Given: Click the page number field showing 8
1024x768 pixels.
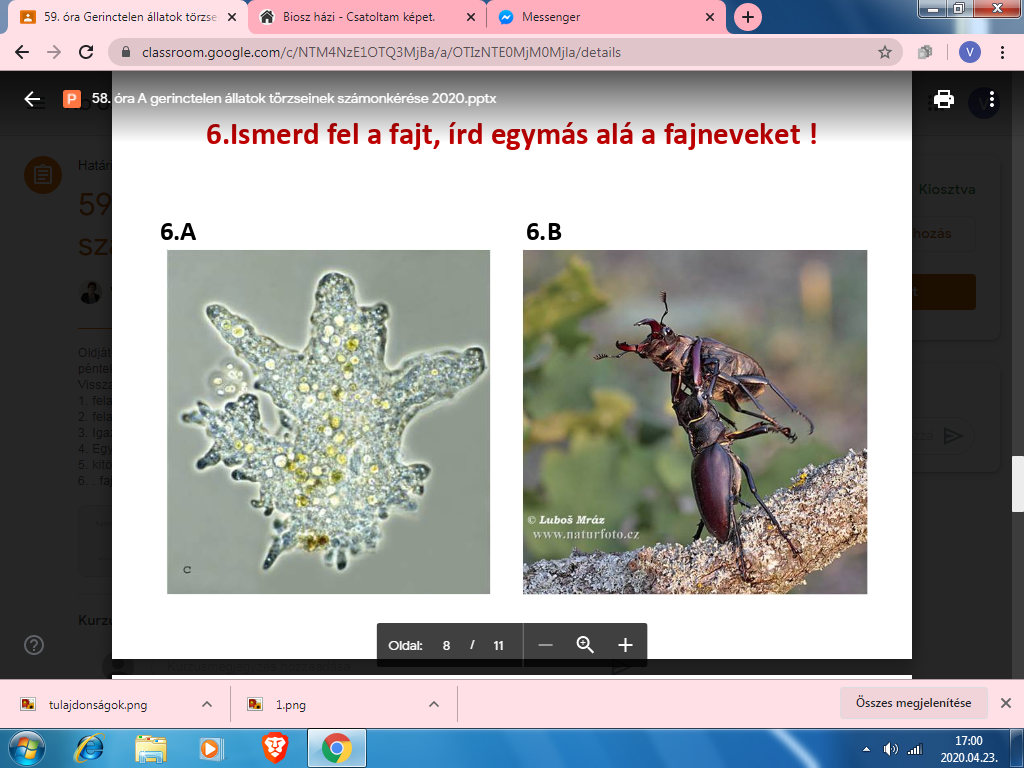Looking at the screenshot, I should tap(447, 645).
